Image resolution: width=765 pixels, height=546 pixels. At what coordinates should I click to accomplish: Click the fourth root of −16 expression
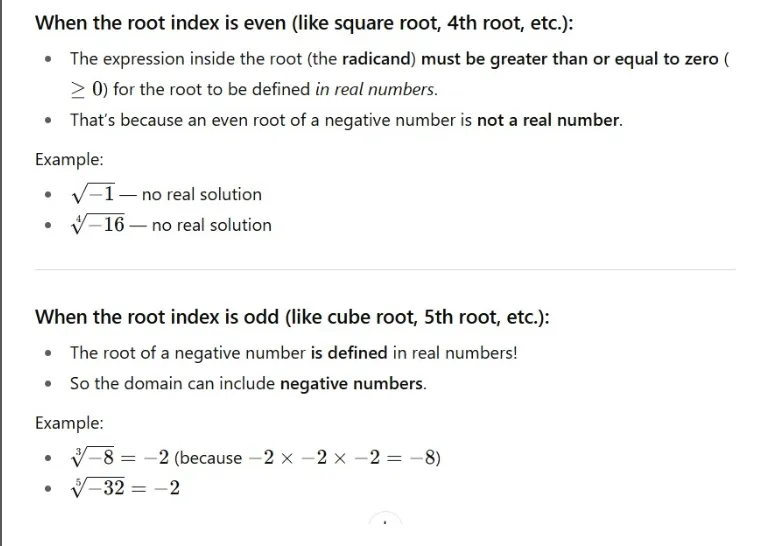(98, 225)
